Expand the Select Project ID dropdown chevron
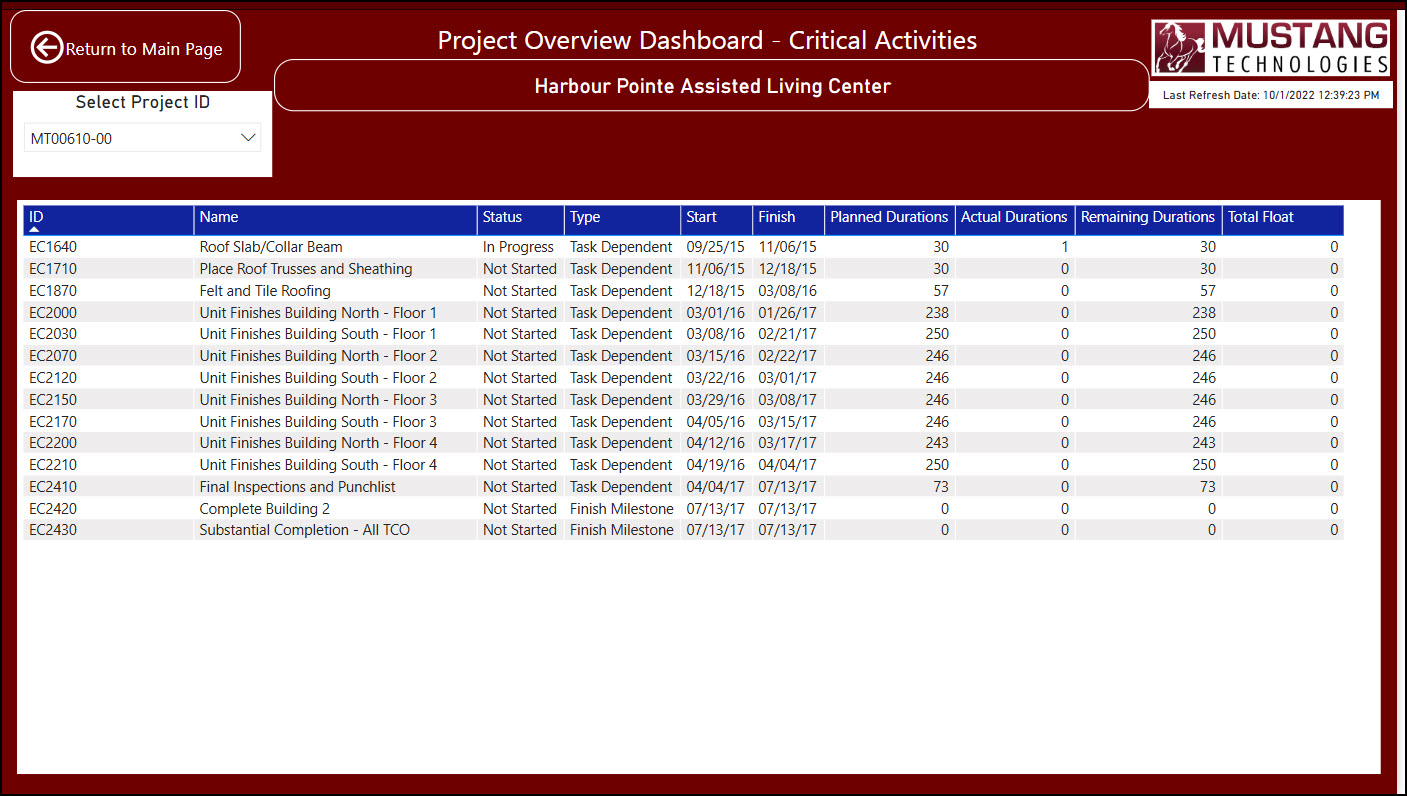This screenshot has height=796, width=1407. 248,138
